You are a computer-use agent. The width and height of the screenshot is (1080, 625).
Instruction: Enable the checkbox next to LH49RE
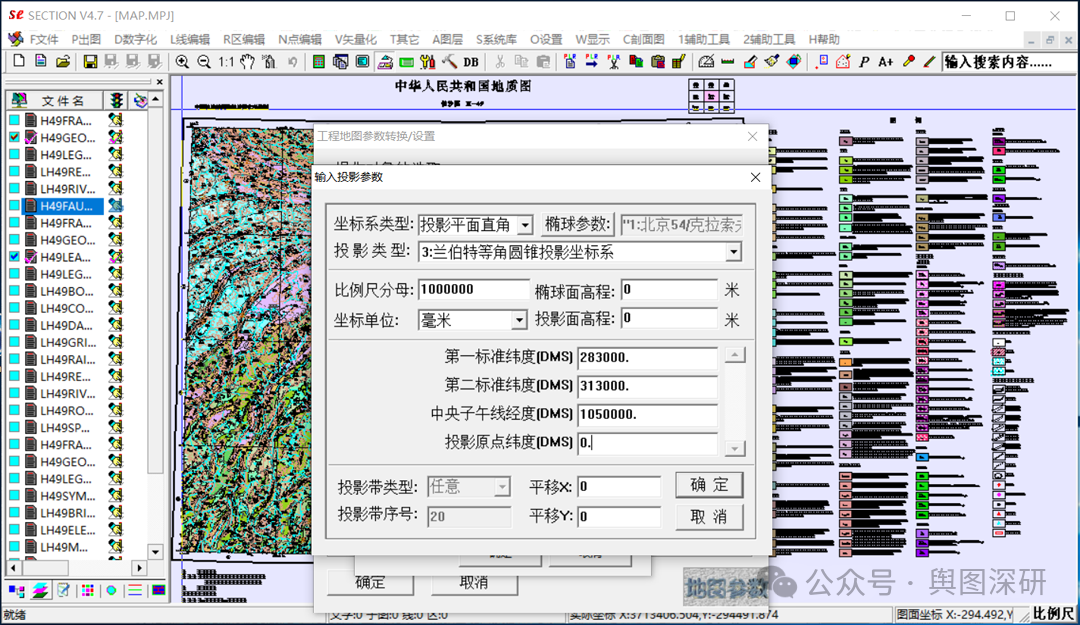click(14, 171)
